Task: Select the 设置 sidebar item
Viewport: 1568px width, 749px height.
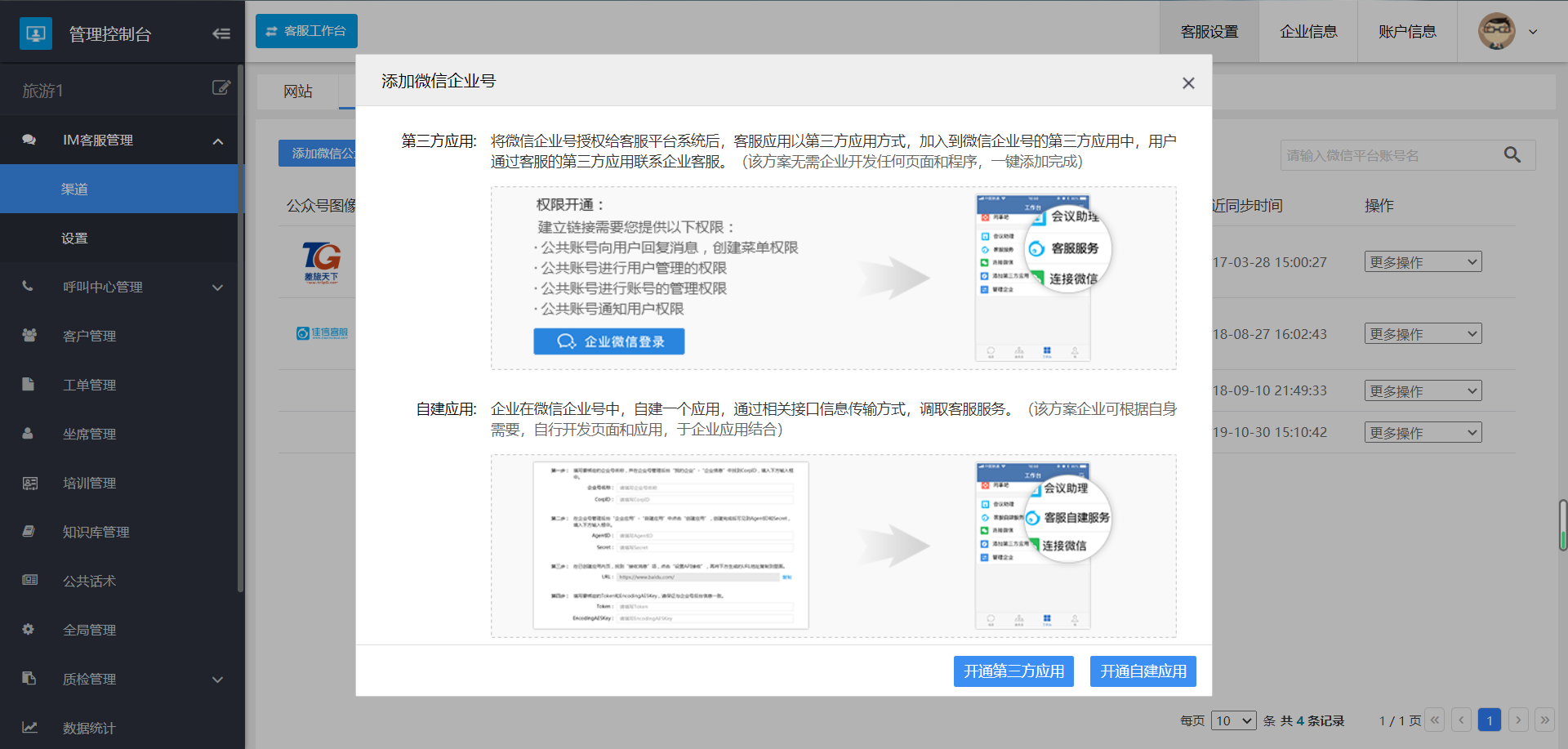Action: pyautogui.click(x=74, y=239)
